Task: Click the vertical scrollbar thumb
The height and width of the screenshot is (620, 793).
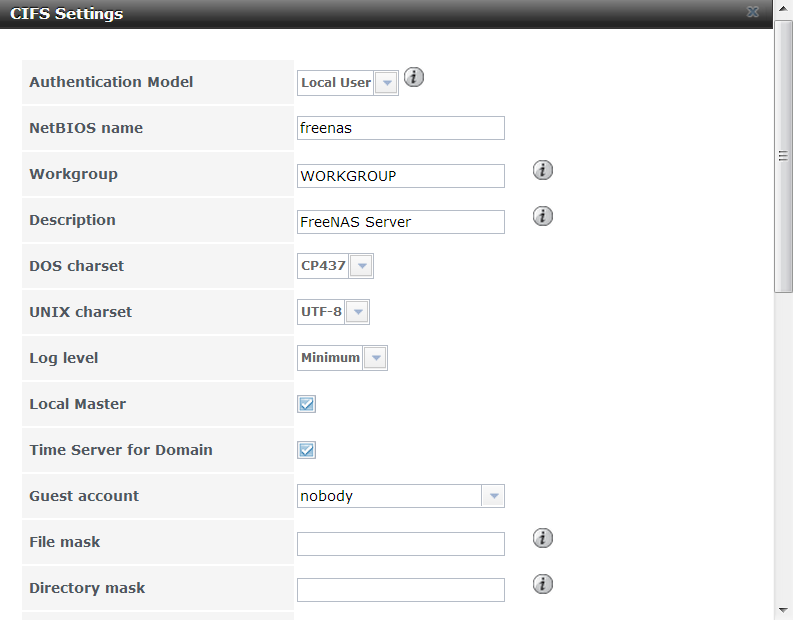Action: 784,156
